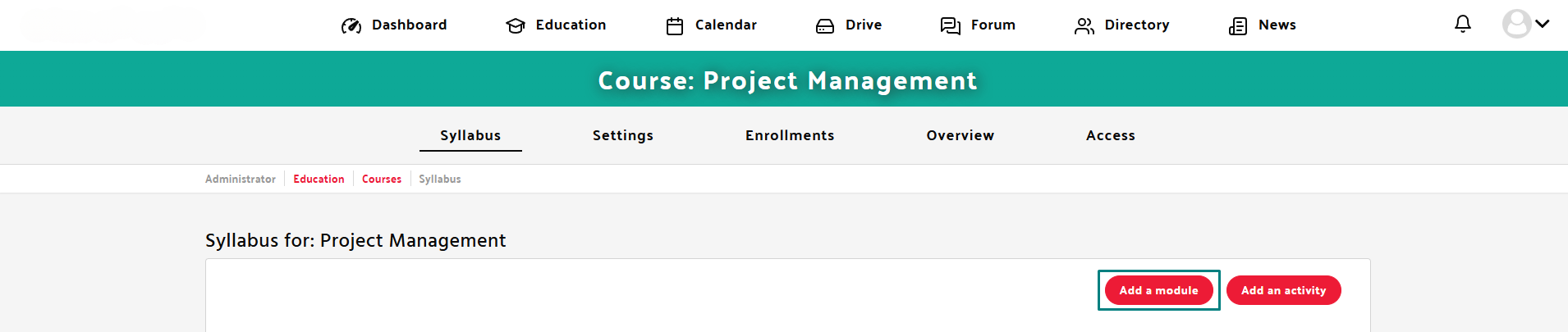Viewport: 1568px width, 332px height.
Task: Click the Add an activity button
Action: tap(1284, 290)
